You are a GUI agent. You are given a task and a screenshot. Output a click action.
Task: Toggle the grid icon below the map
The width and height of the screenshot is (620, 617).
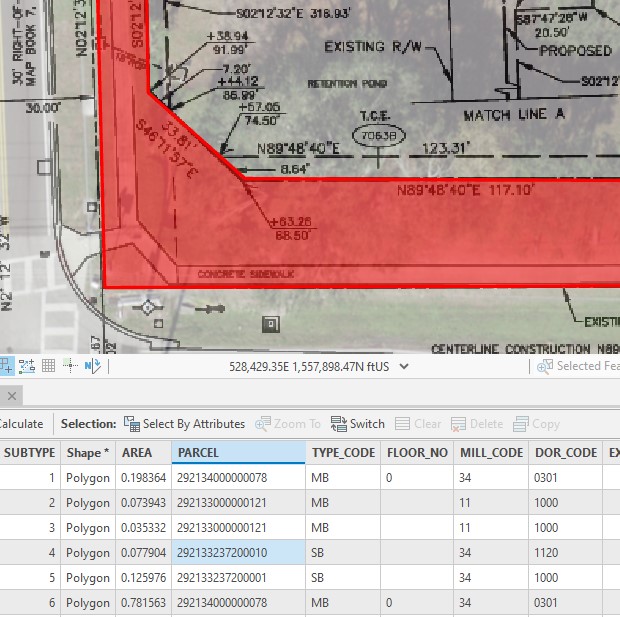(x=48, y=366)
